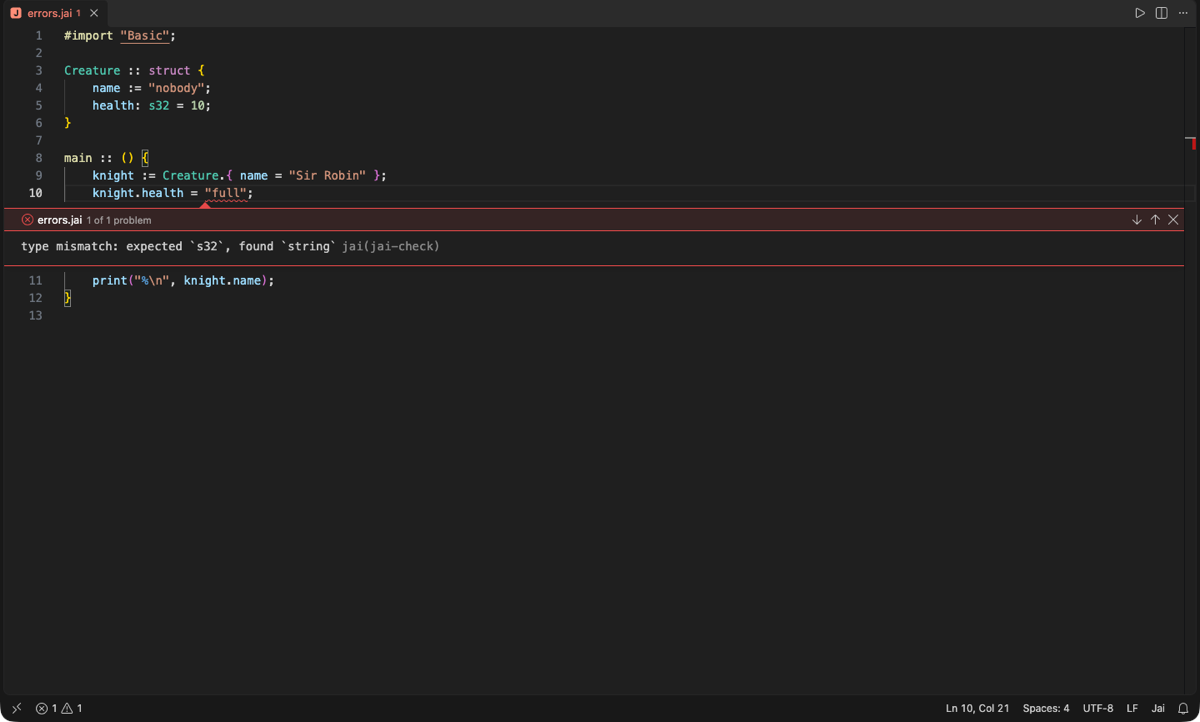The height and width of the screenshot is (722, 1200).
Task: Open the More Actions ellipsis menu
Action: [x=1183, y=13]
